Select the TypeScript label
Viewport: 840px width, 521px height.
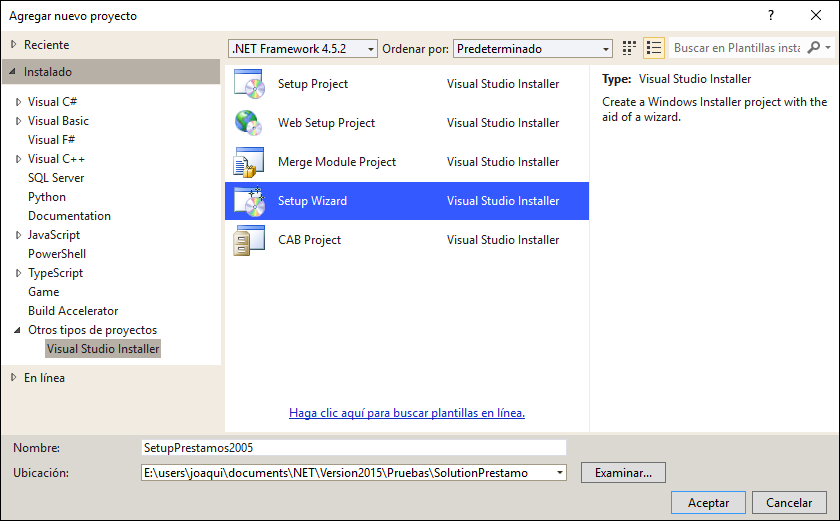click(55, 273)
